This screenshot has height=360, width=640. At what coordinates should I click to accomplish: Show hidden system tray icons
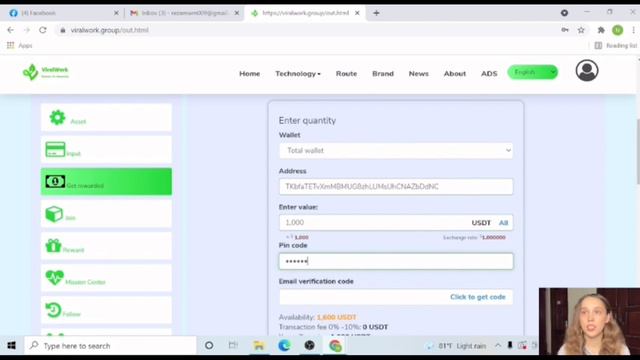(x=498, y=346)
